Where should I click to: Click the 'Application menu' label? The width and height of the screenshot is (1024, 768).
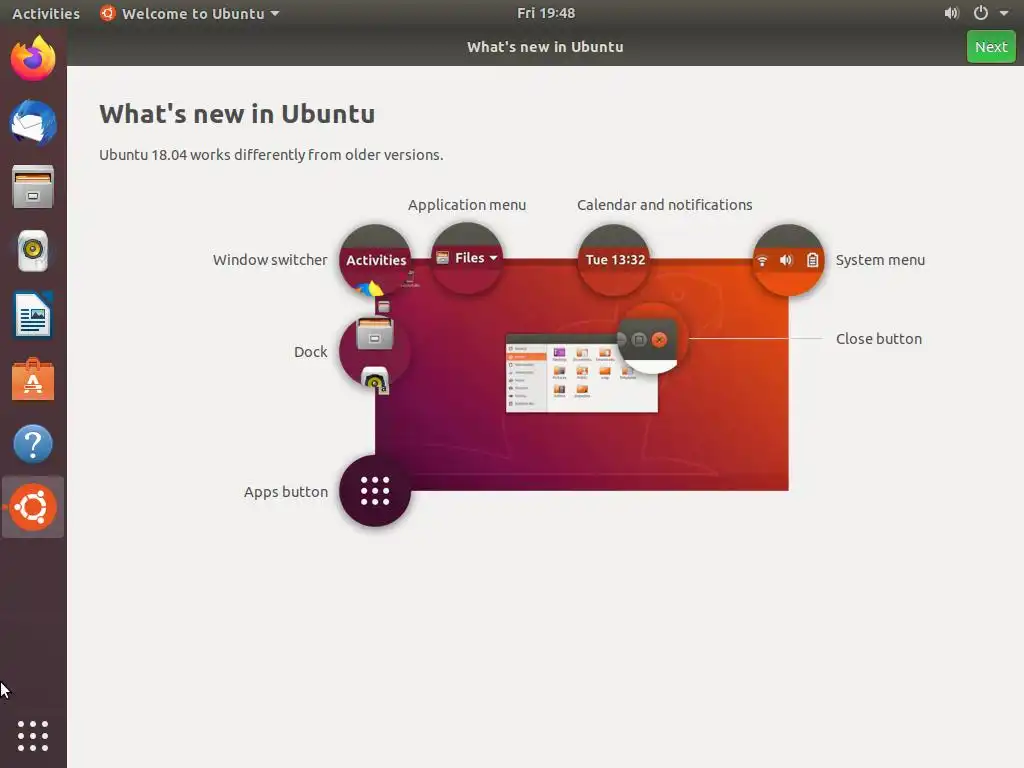pyautogui.click(x=467, y=205)
